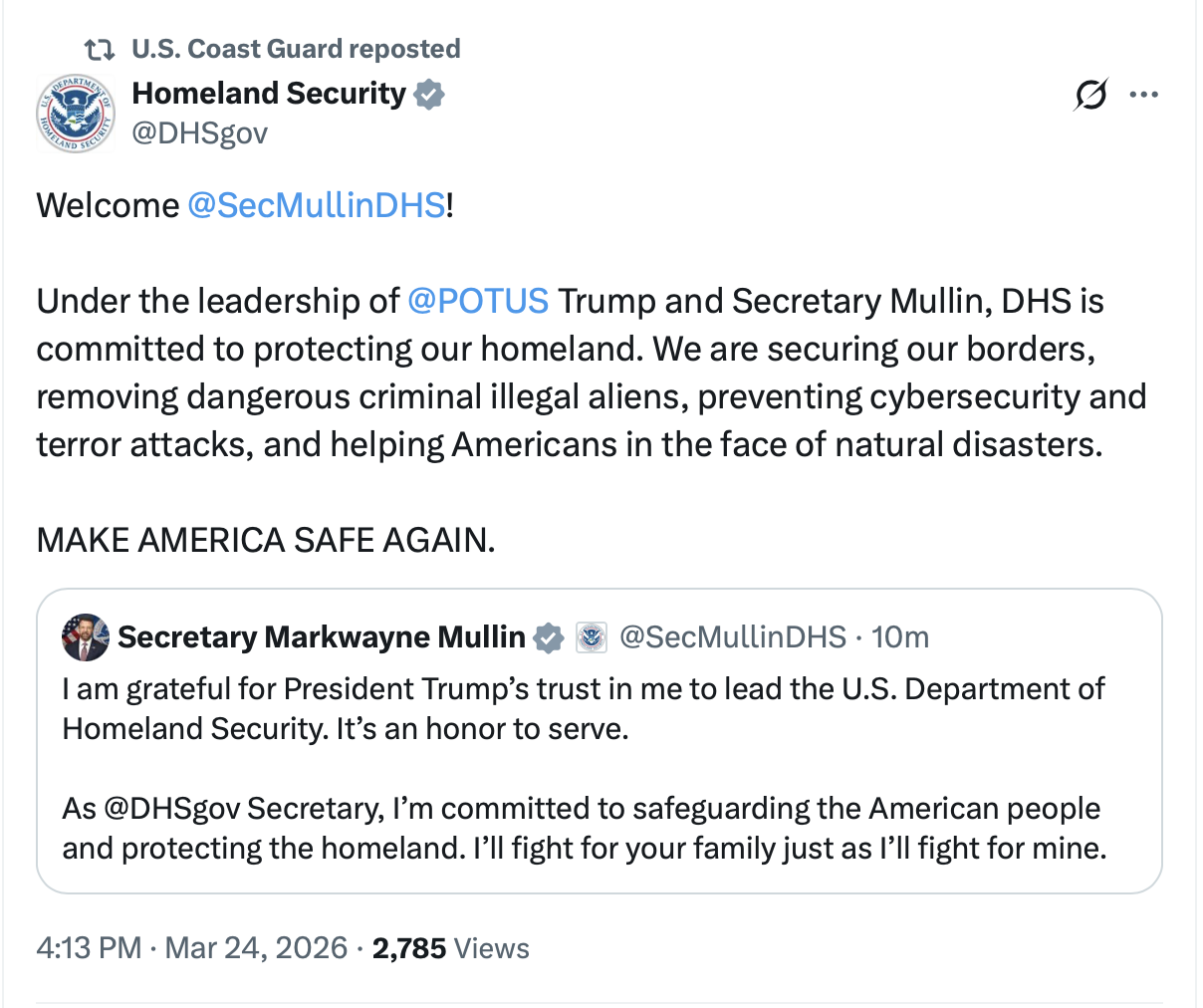Click the Grok slashed-circle icon
This screenshot has width=1203, height=1008.
pyautogui.click(x=1090, y=96)
